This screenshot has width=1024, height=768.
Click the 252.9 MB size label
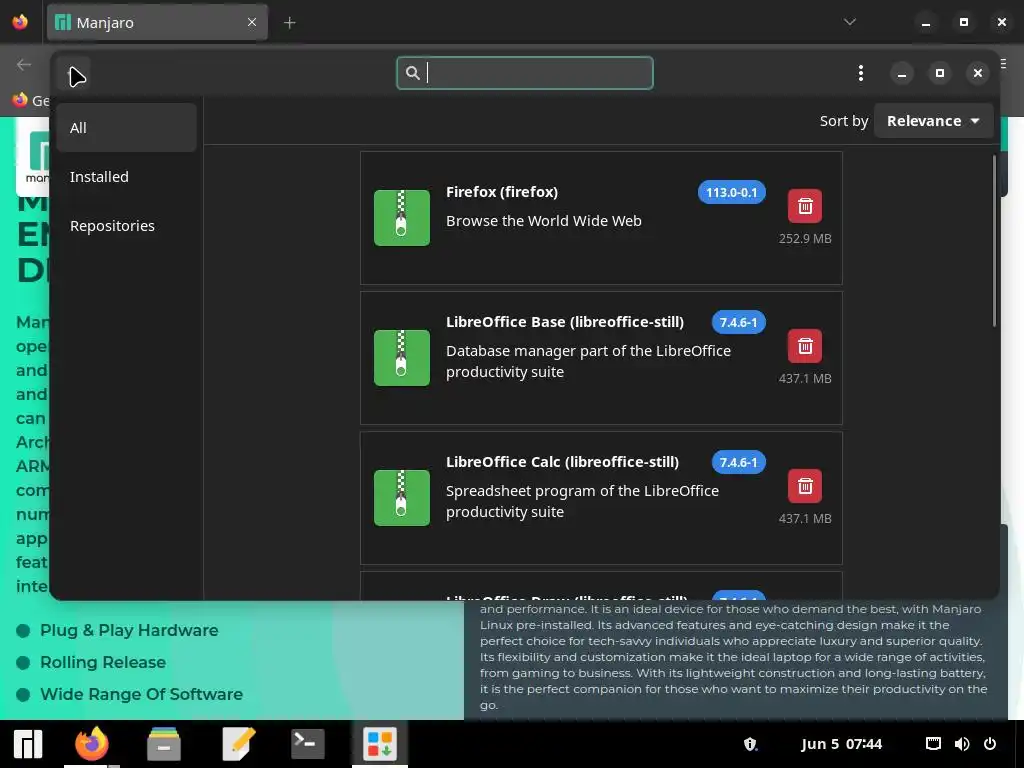point(805,238)
